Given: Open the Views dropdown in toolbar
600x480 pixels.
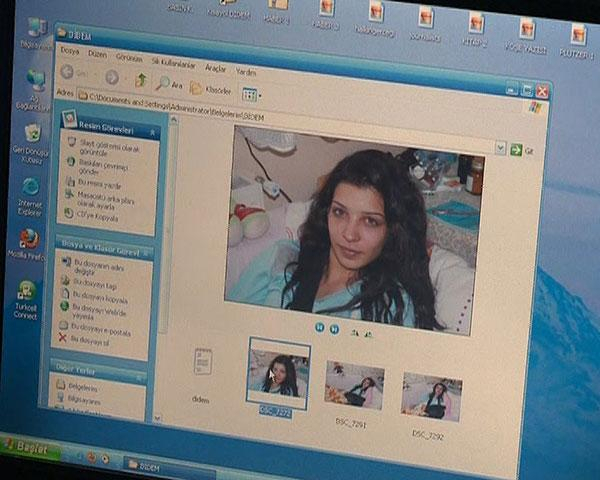Looking at the screenshot, I should pyautogui.click(x=250, y=94).
